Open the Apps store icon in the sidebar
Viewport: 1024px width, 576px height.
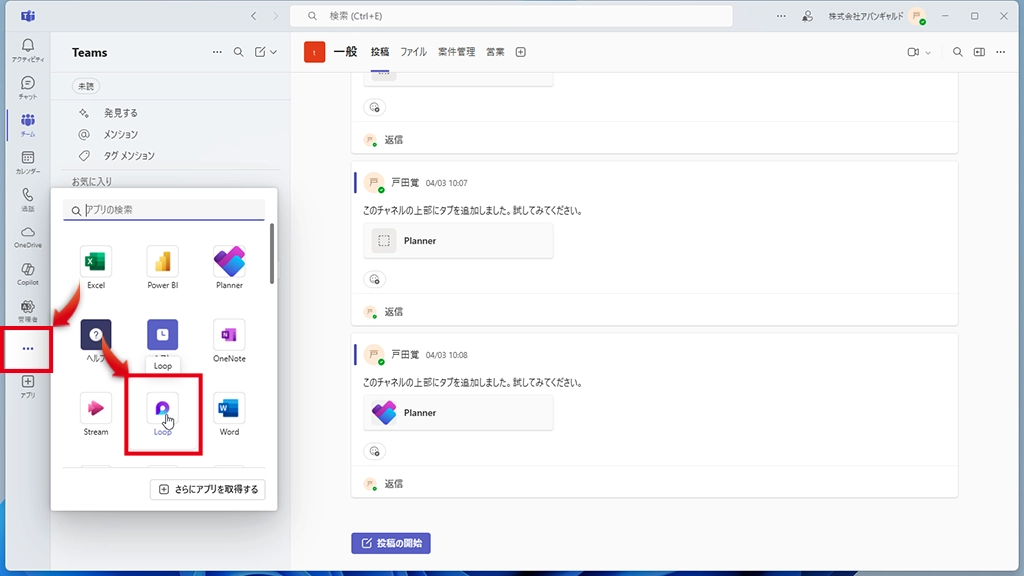27,386
